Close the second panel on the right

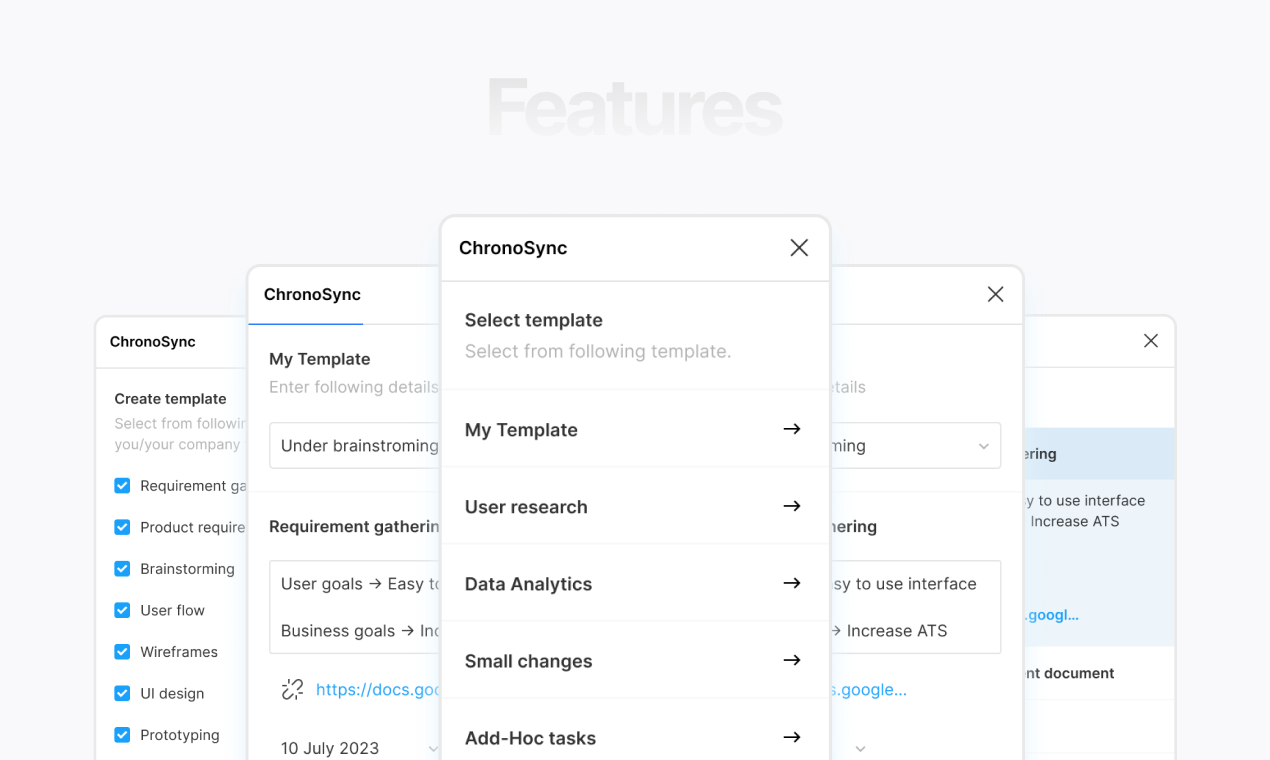995,294
